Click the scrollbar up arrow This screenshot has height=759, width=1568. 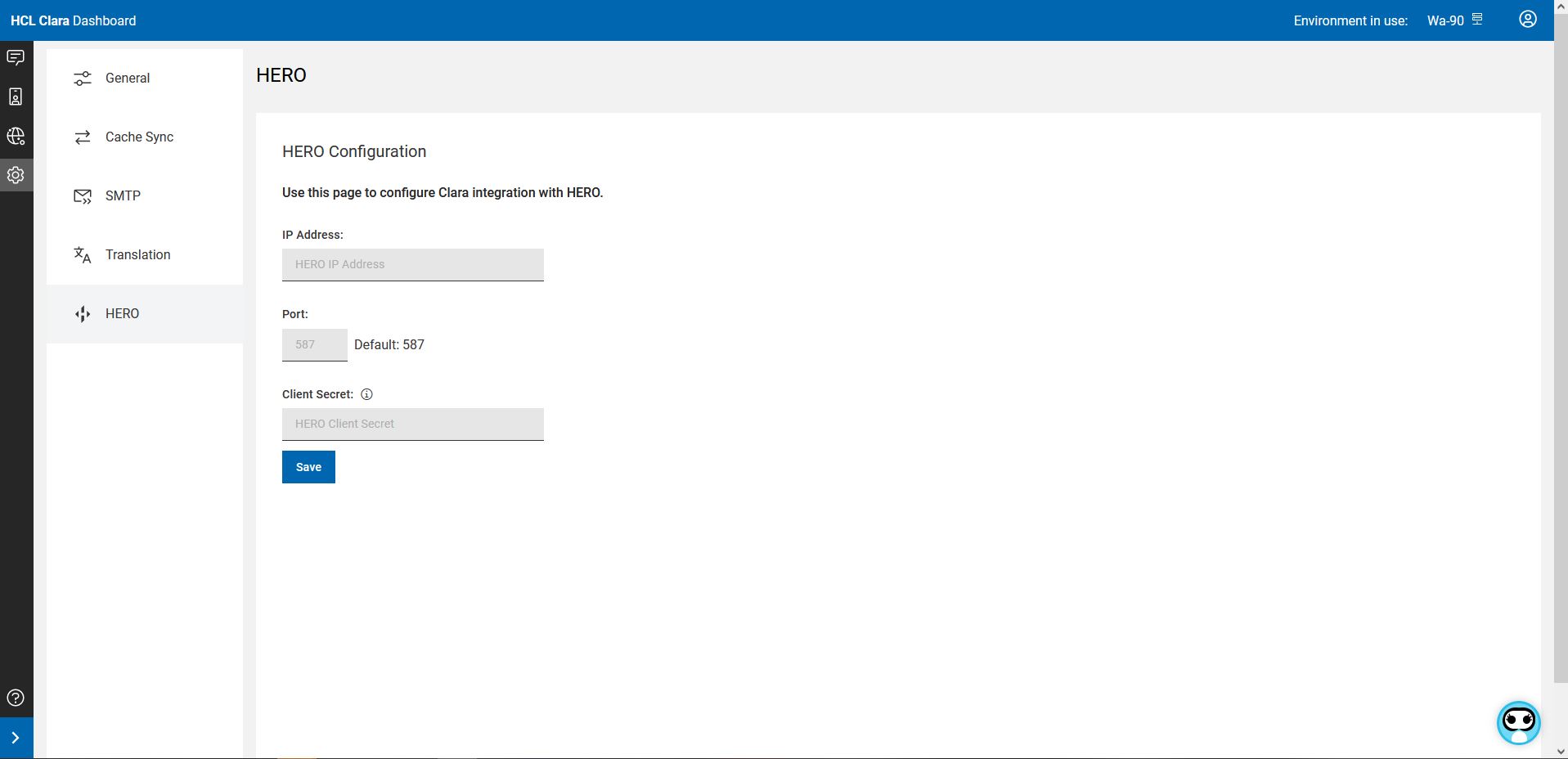(1561, 7)
